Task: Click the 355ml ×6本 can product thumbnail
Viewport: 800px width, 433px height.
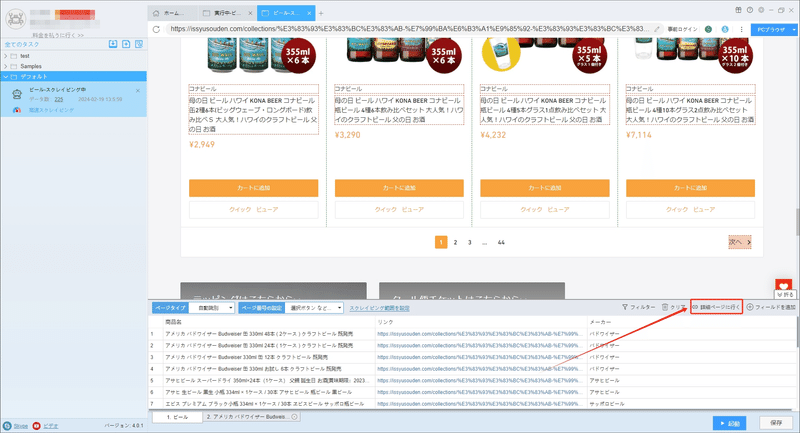Action: [261, 55]
